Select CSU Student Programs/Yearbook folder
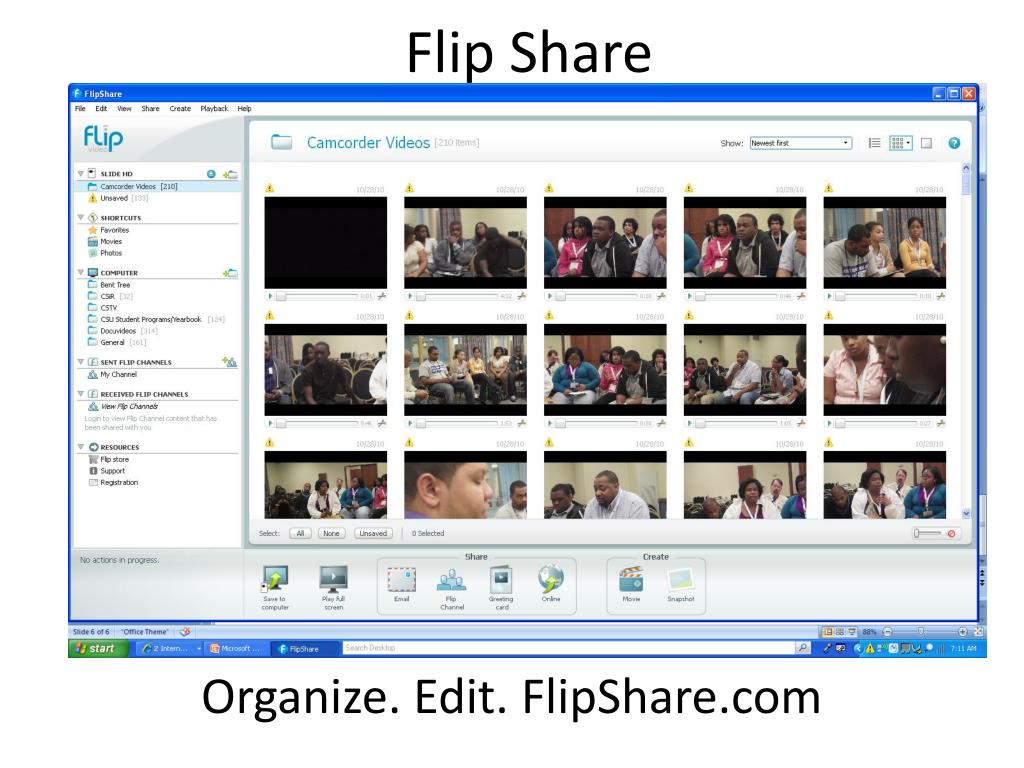Screen dimensions: 1024x768 point(156,319)
